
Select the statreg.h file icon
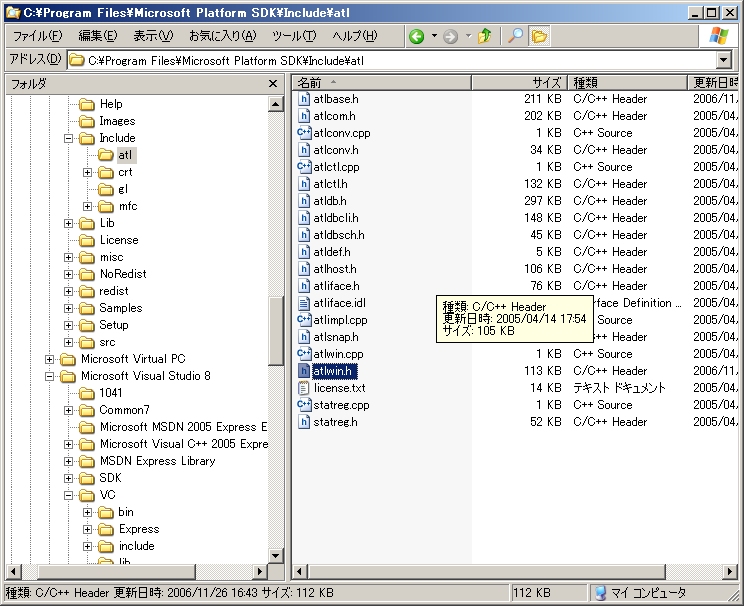[x=304, y=422]
